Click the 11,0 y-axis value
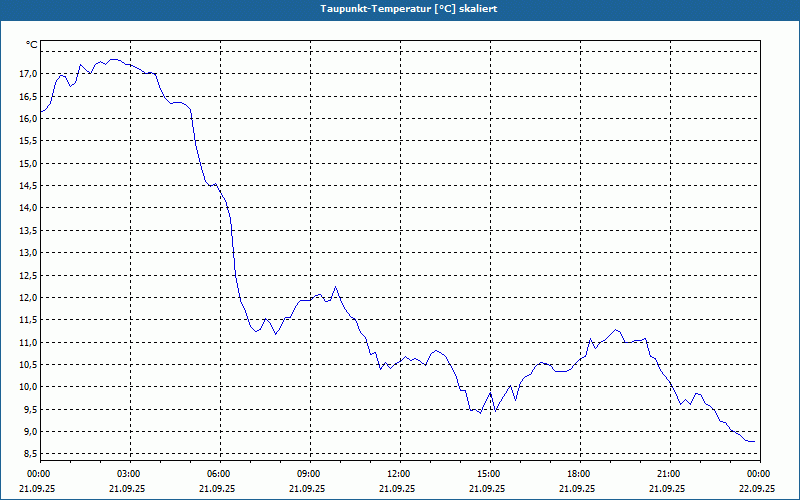The width and height of the screenshot is (800, 500). pyautogui.click(x=28, y=342)
